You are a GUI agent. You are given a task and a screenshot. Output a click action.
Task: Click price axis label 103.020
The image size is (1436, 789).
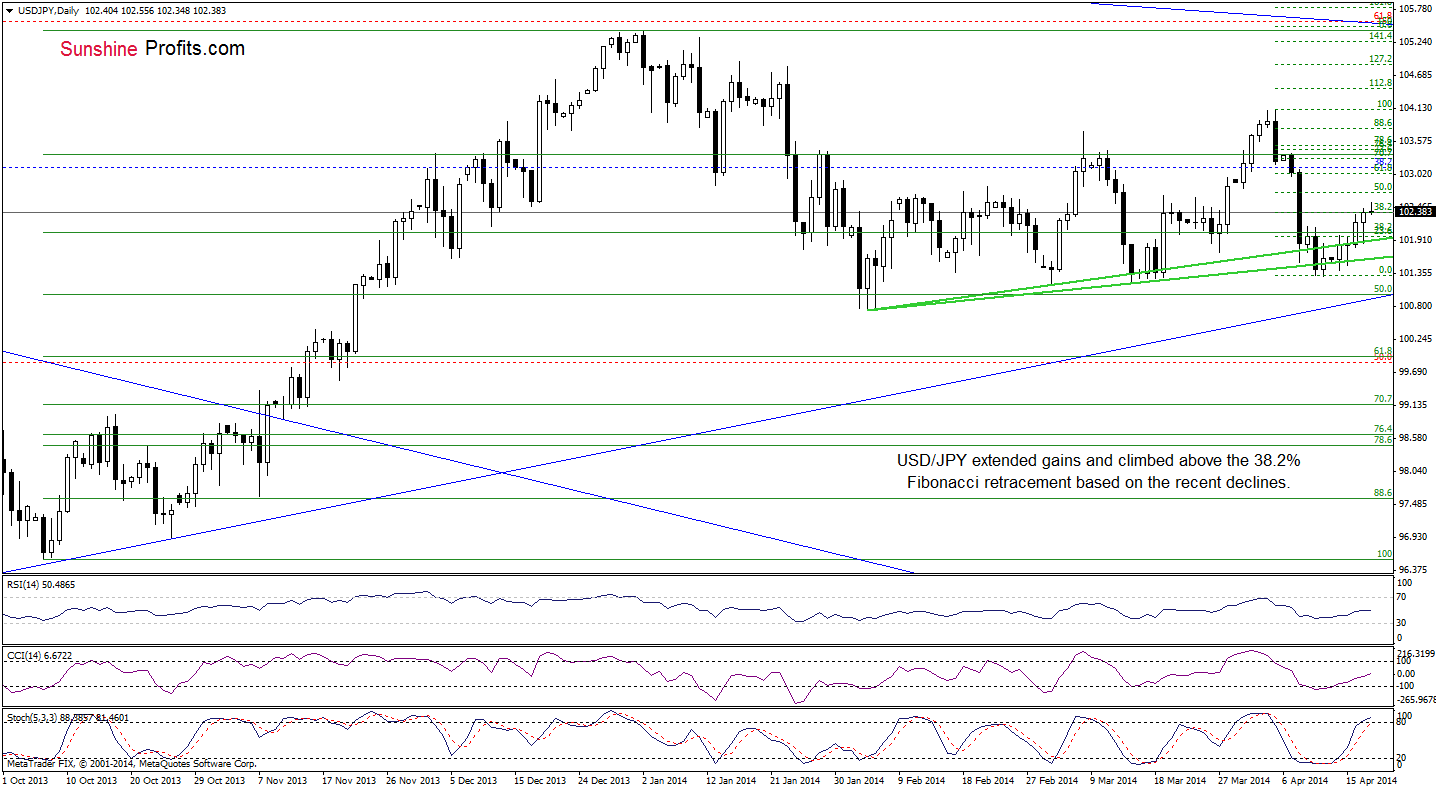(x=1416, y=174)
